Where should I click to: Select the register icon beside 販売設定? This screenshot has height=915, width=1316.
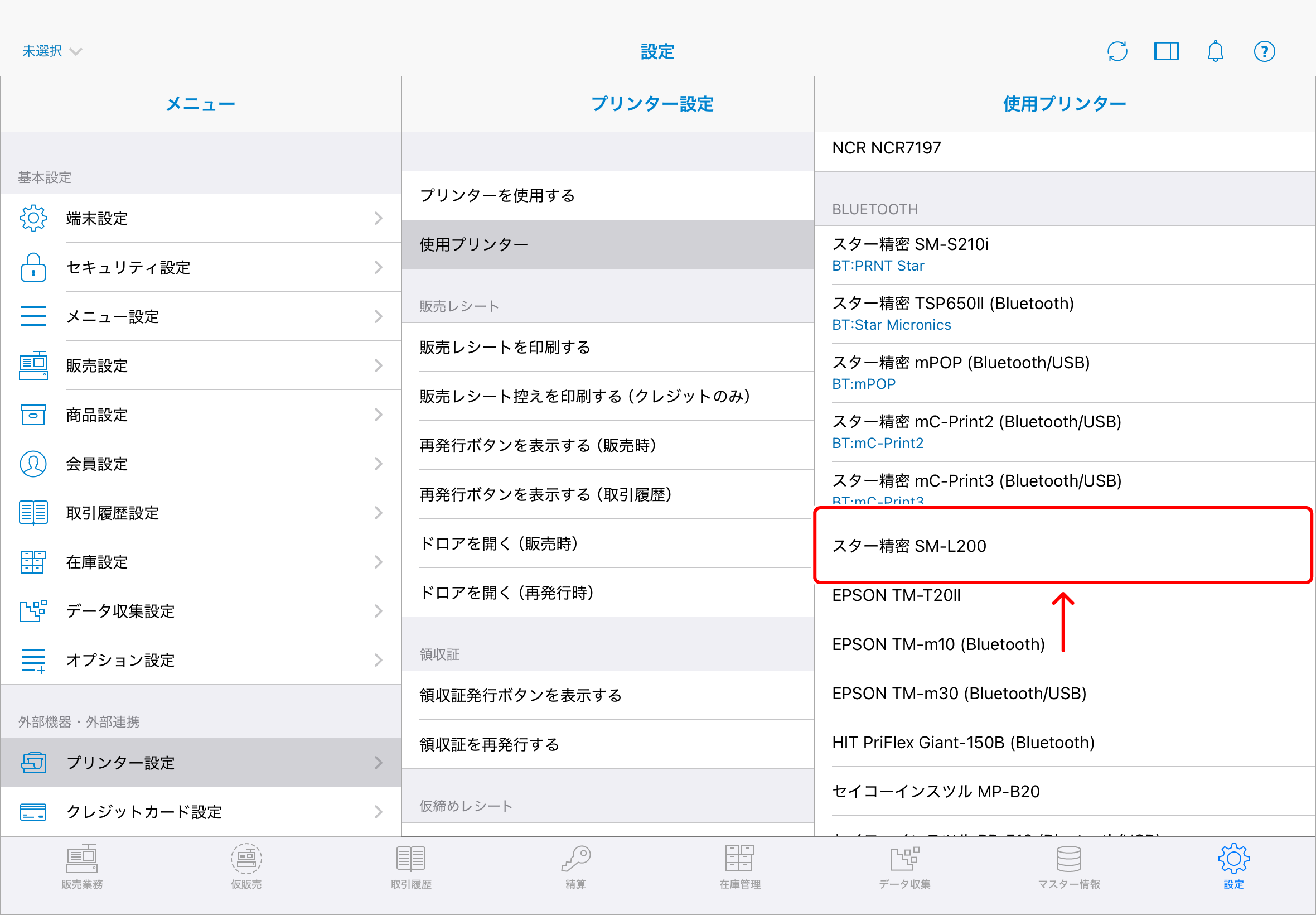[33, 366]
